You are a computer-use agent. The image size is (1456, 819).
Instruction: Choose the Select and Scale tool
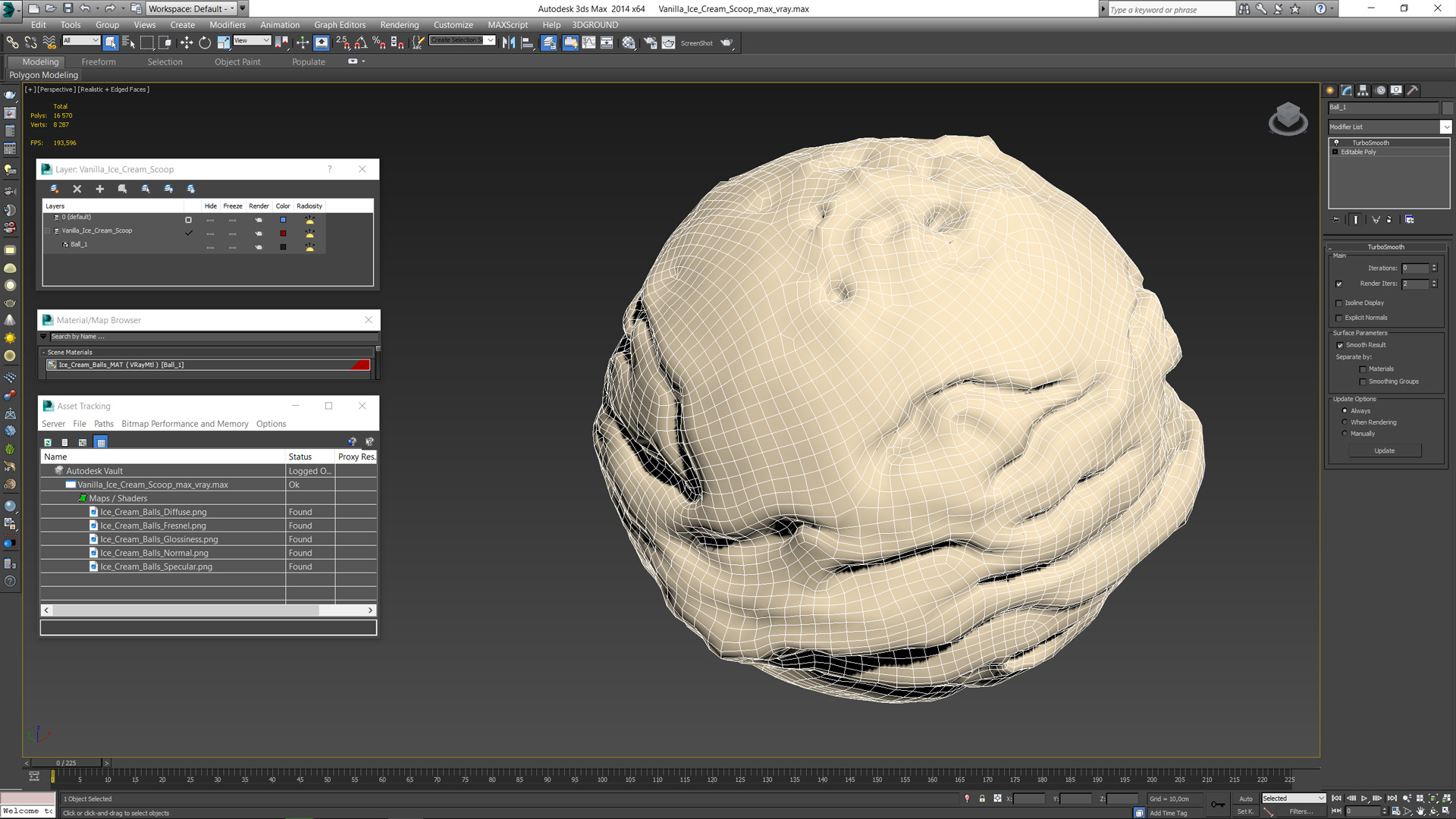(223, 42)
